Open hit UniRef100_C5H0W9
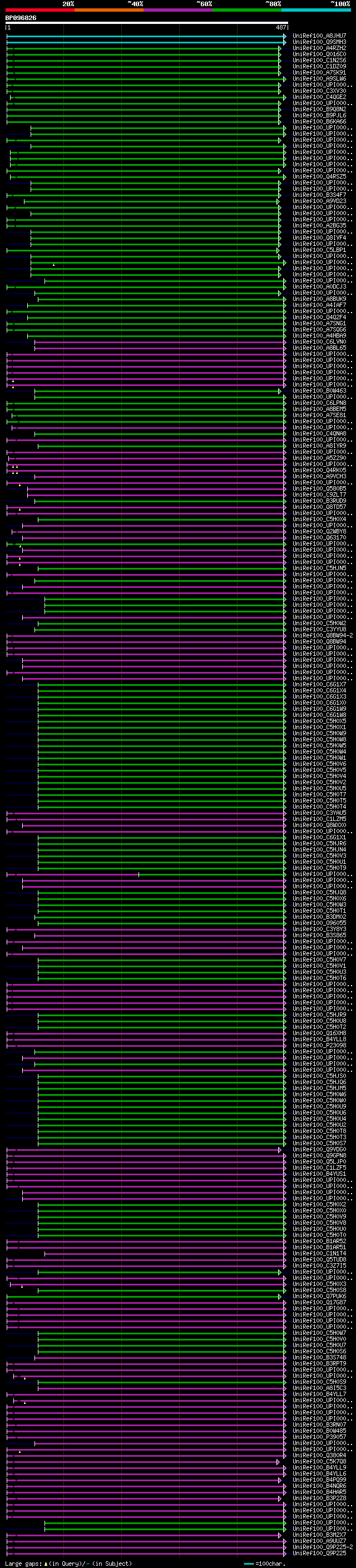 click(x=319, y=734)
